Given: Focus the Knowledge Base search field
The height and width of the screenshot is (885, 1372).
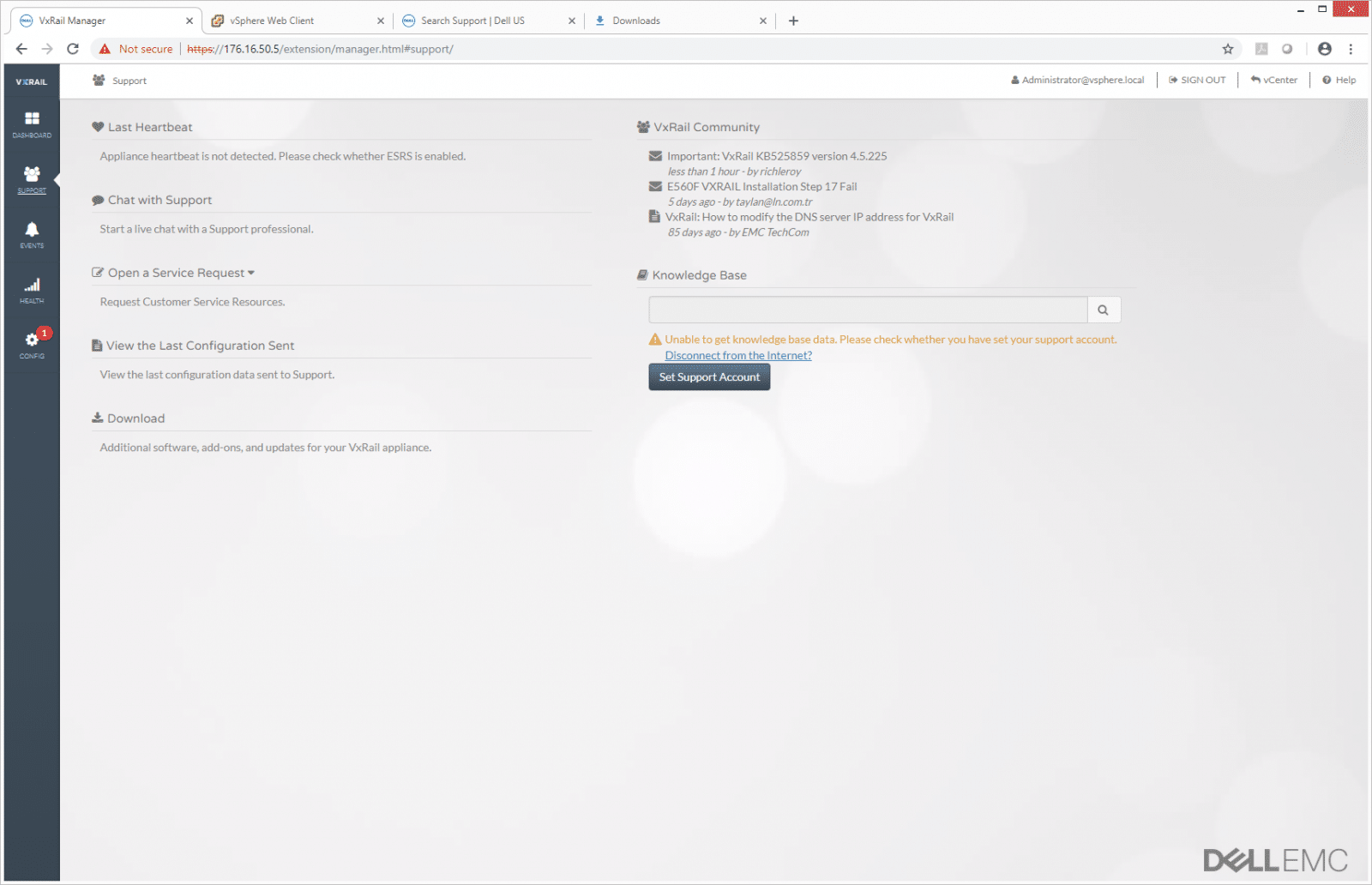Looking at the screenshot, I should pos(868,310).
